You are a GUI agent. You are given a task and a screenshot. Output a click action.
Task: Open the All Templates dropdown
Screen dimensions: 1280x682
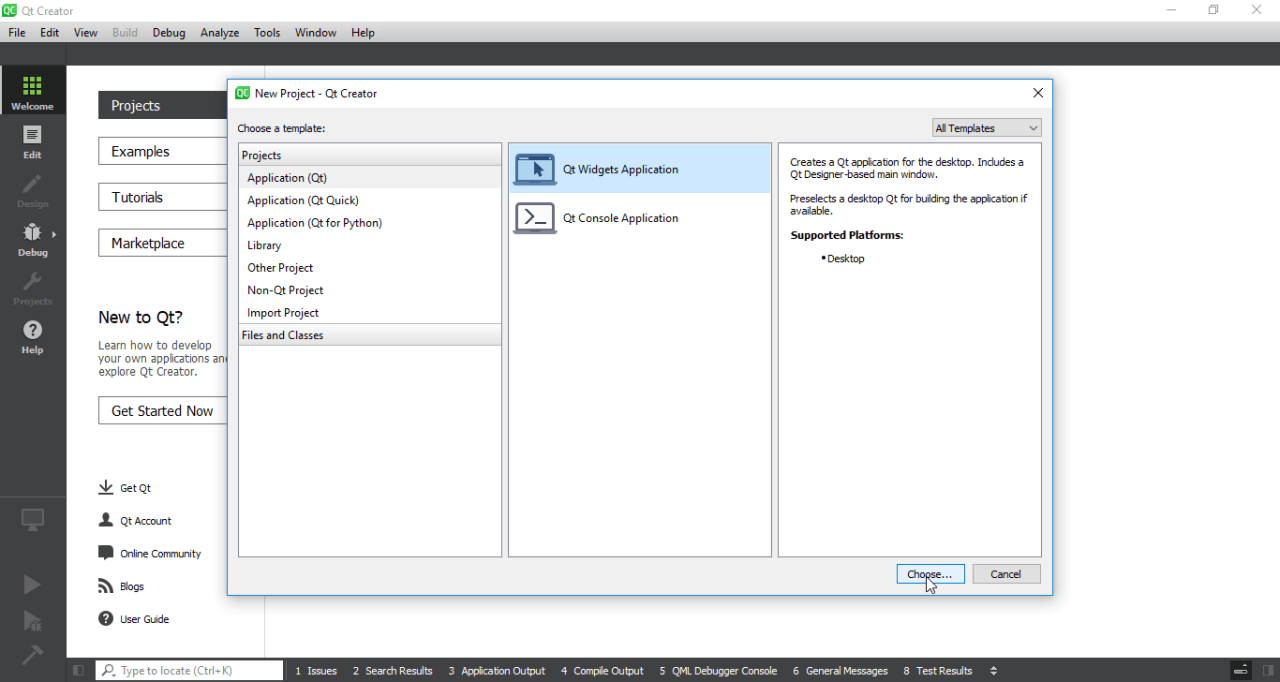pos(986,127)
